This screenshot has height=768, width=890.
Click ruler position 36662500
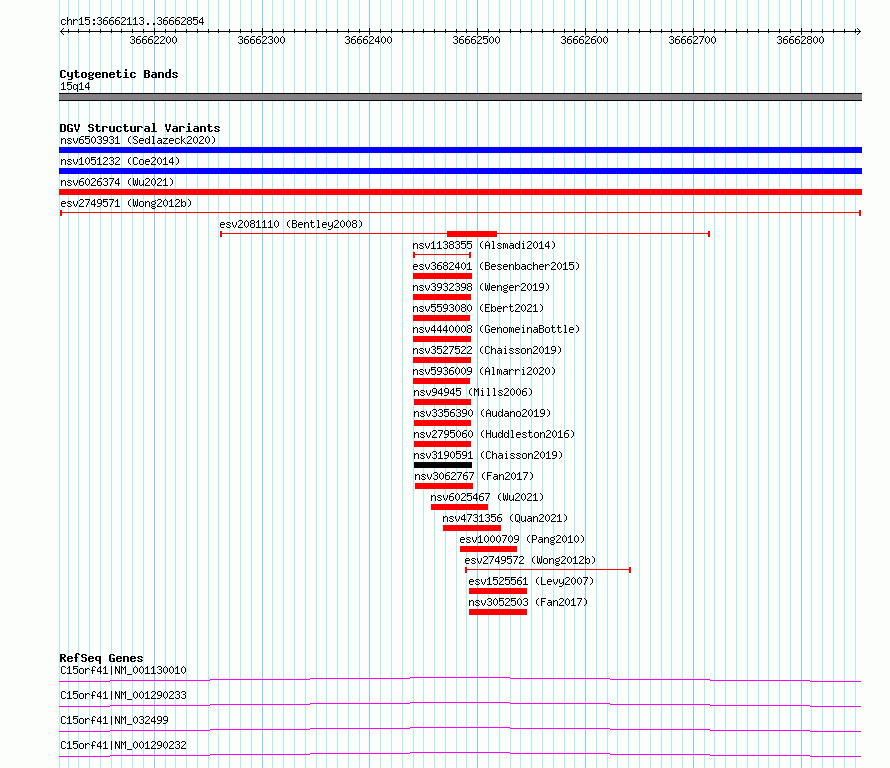click(476, 40)
